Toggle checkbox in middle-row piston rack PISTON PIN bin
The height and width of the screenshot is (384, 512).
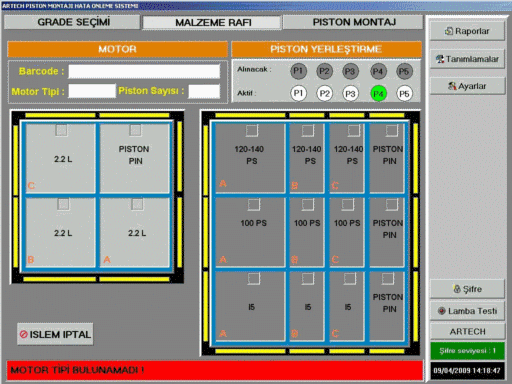pos(392,205)
